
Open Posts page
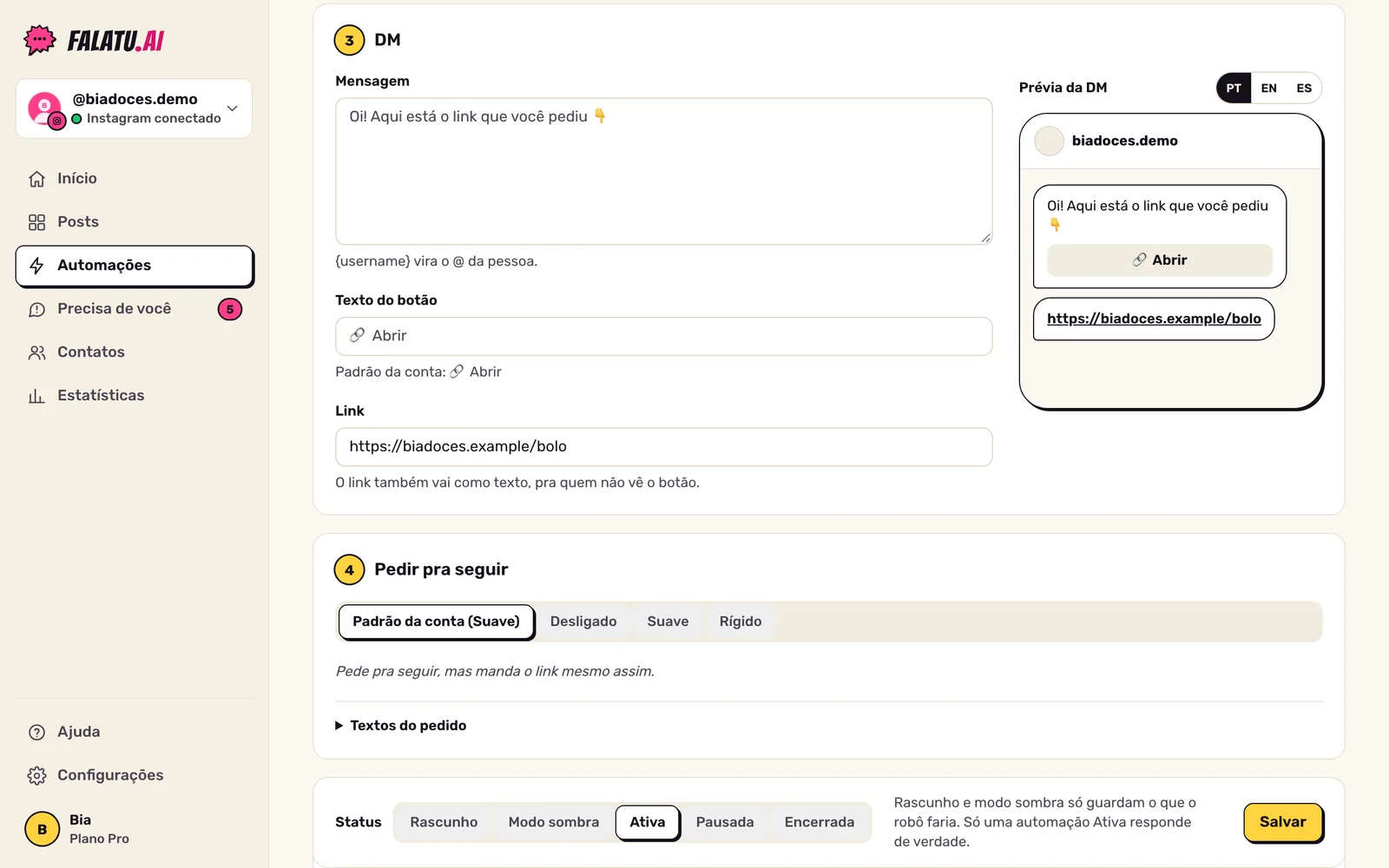pyautogui.click(x=135, y=222)
